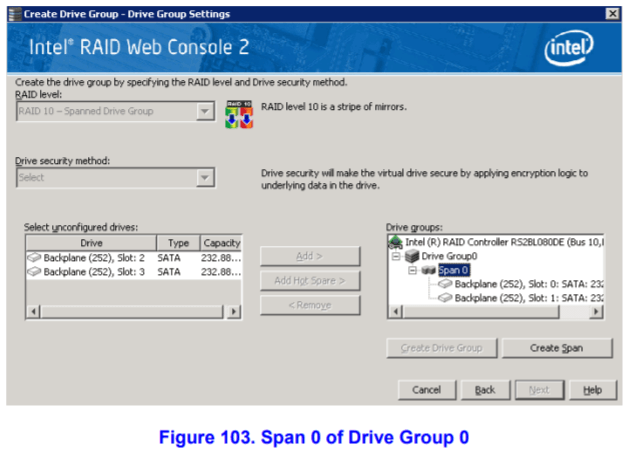The height and width of the screenshot is (452, 627).
Task: Click the RAID controller icon in Drive groups
Action: pos(395,242)
